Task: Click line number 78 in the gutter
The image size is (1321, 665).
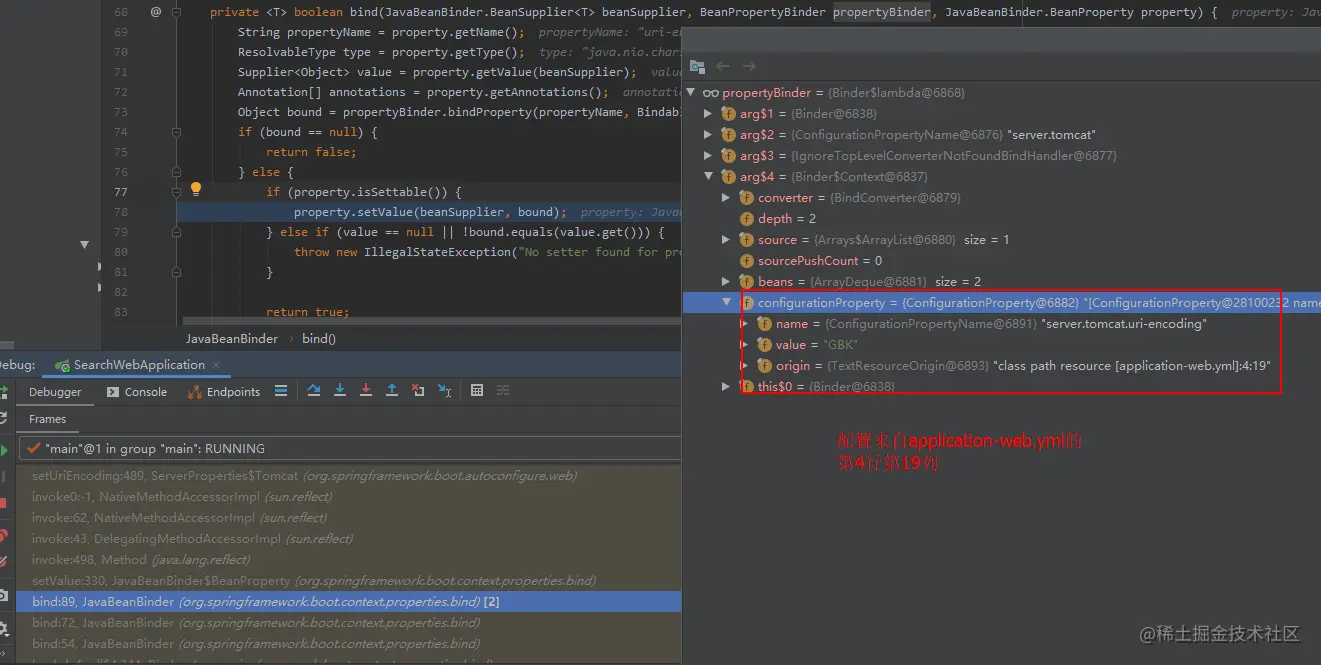Action: point(121,212)
